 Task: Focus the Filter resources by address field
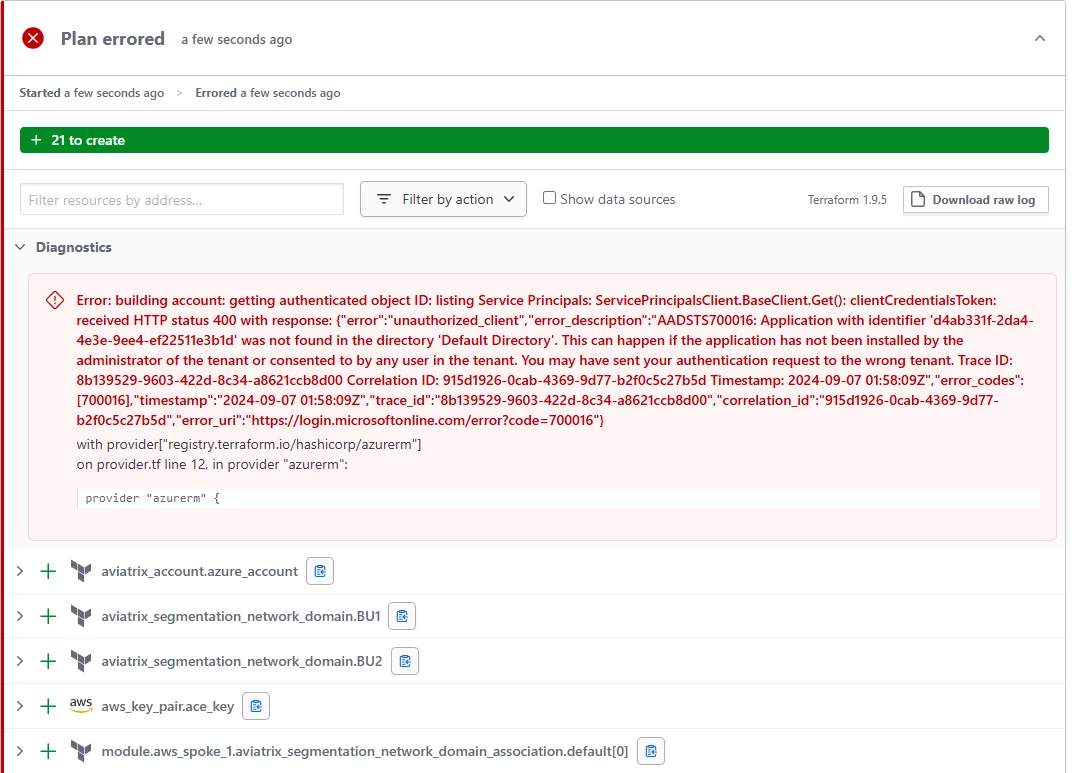point(182,200)
